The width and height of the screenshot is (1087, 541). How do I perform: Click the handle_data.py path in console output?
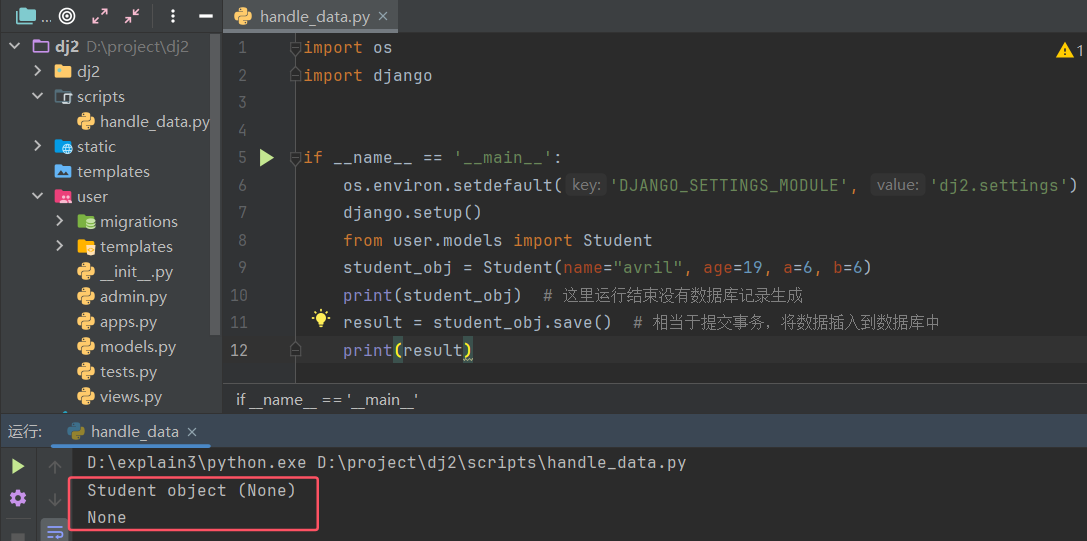click(x=502, y=463)
